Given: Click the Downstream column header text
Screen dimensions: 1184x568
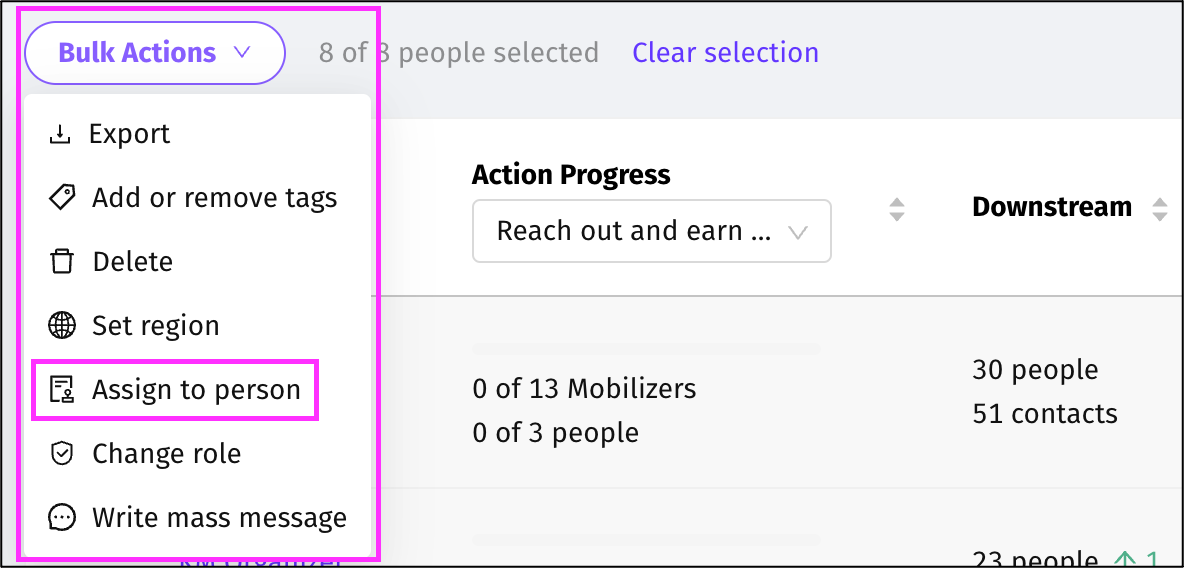Looking at the screenshot, I should [1051, 207].
